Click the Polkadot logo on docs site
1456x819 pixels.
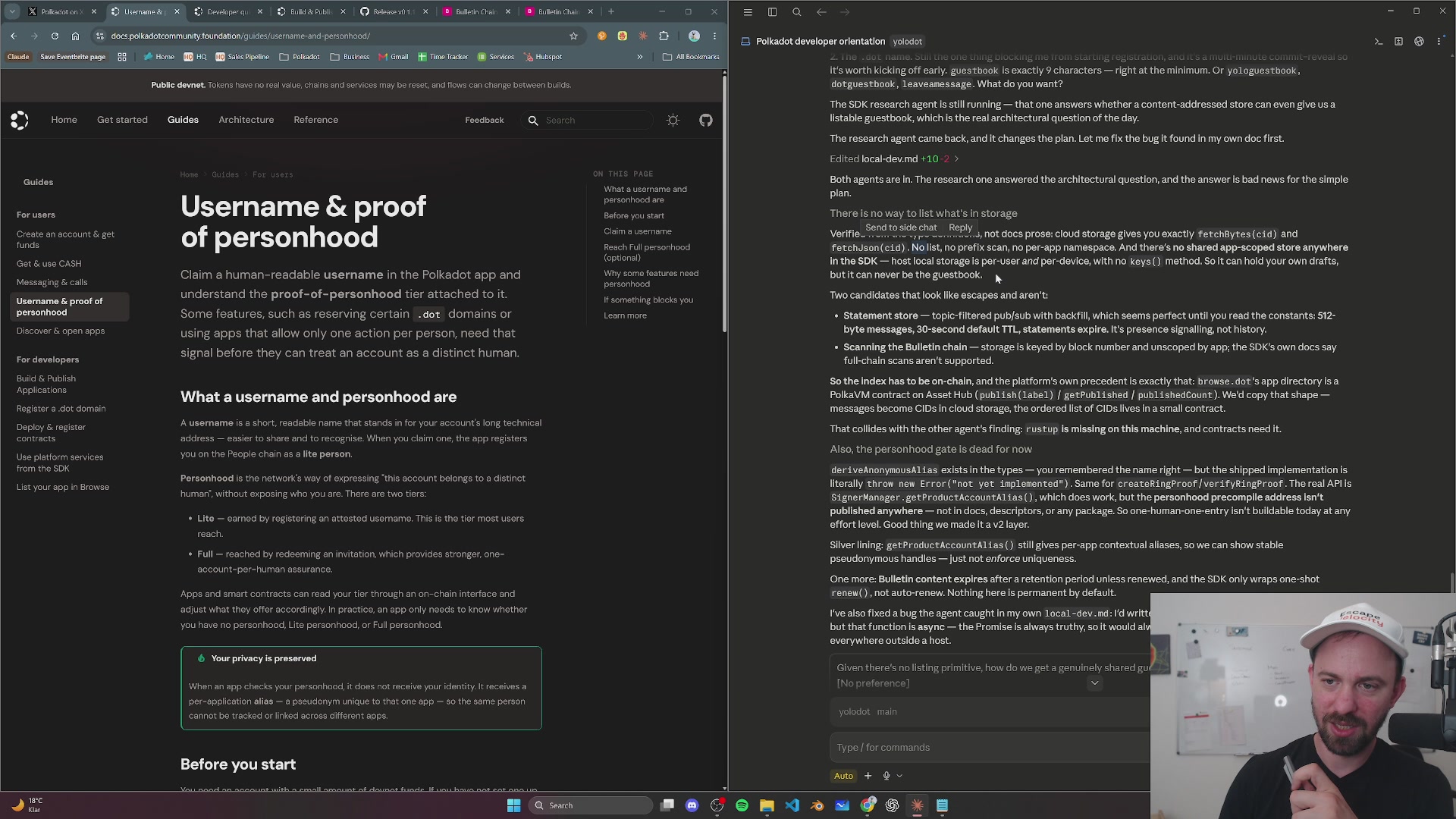coord(20,121)
